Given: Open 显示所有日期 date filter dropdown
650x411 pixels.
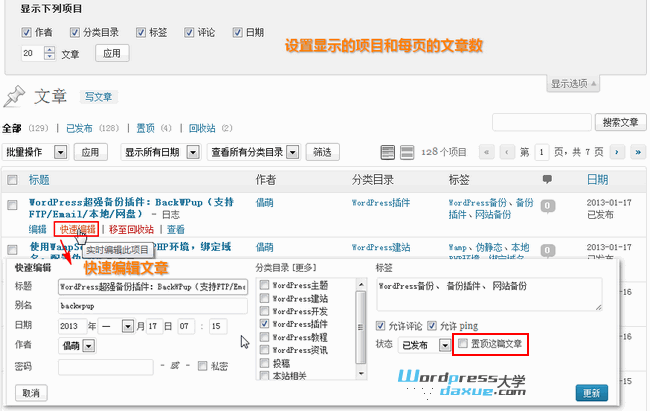Looking at the screenshot, I should (x=161, y=152).
